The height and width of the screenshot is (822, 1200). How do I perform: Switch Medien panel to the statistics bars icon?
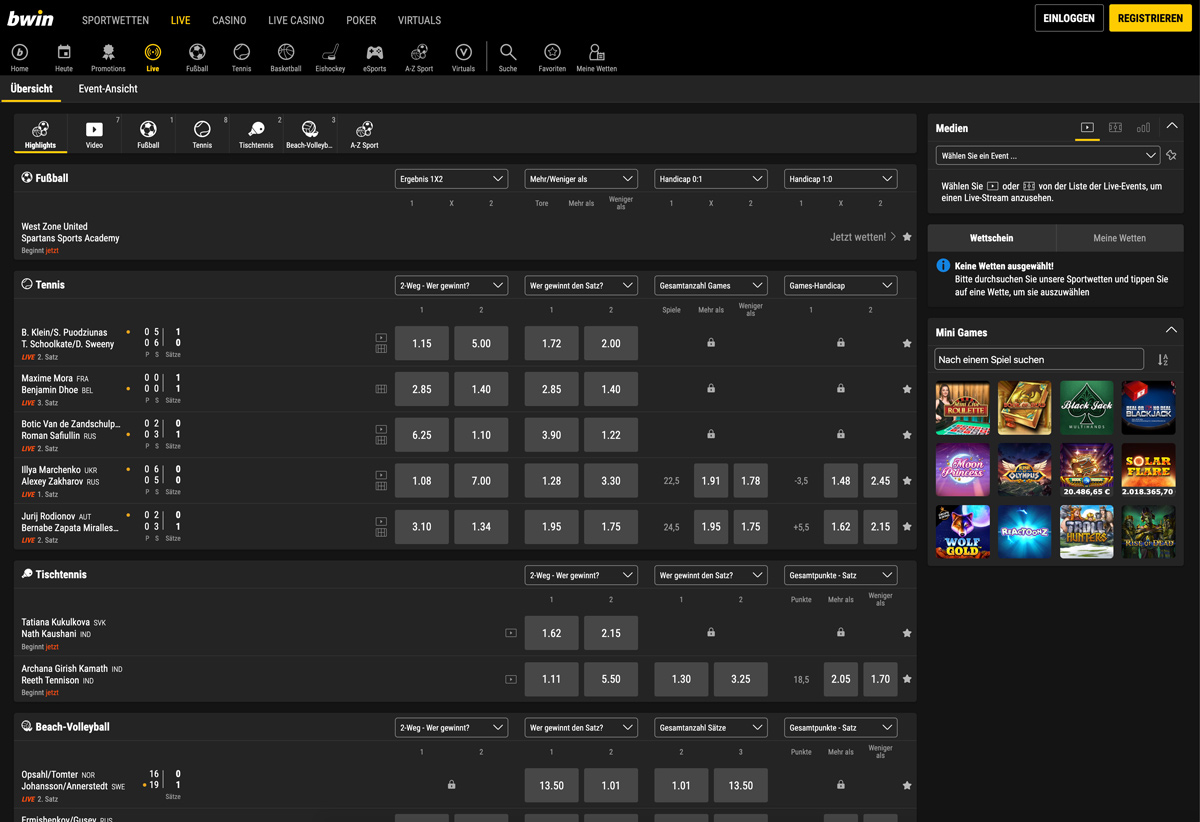1143,127
